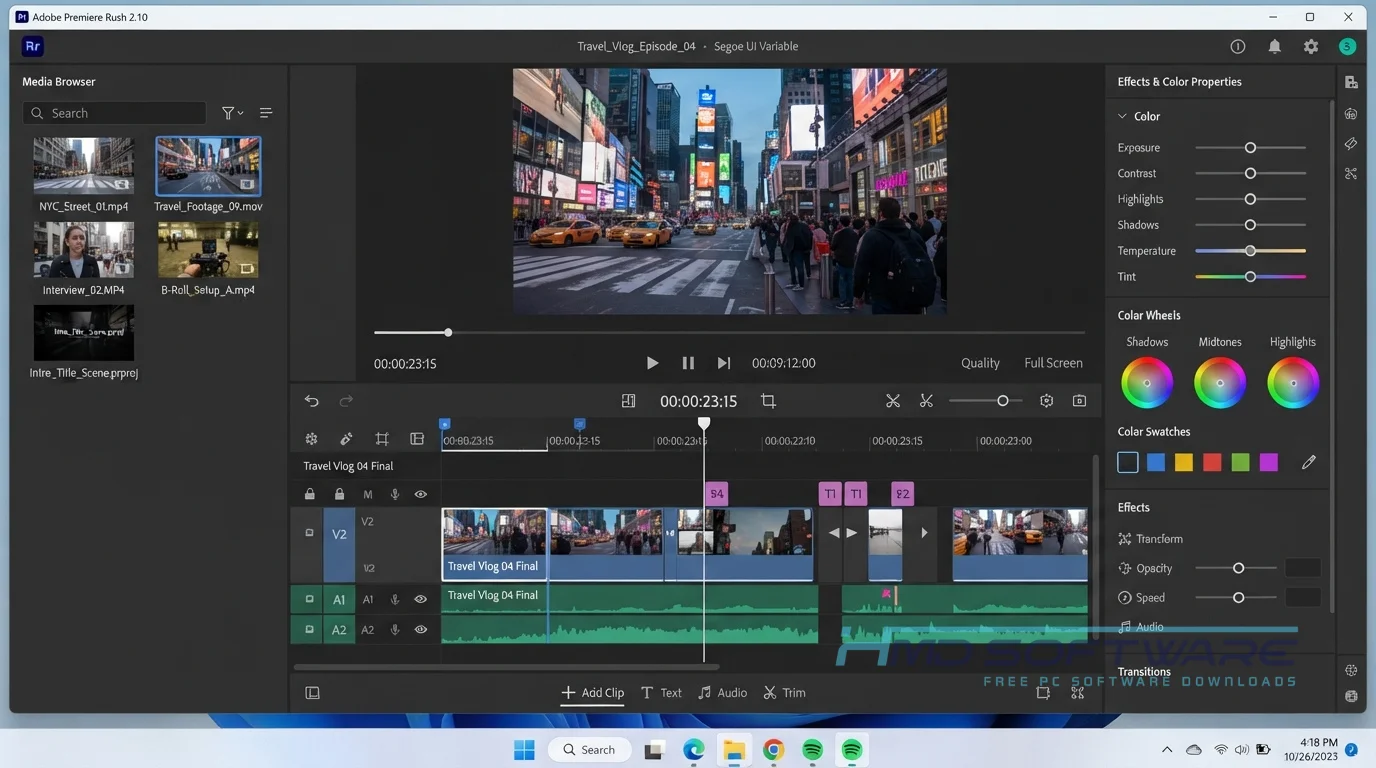Click the Redo arrow
The image size is (1376, 768).
(x=346, y=401)
